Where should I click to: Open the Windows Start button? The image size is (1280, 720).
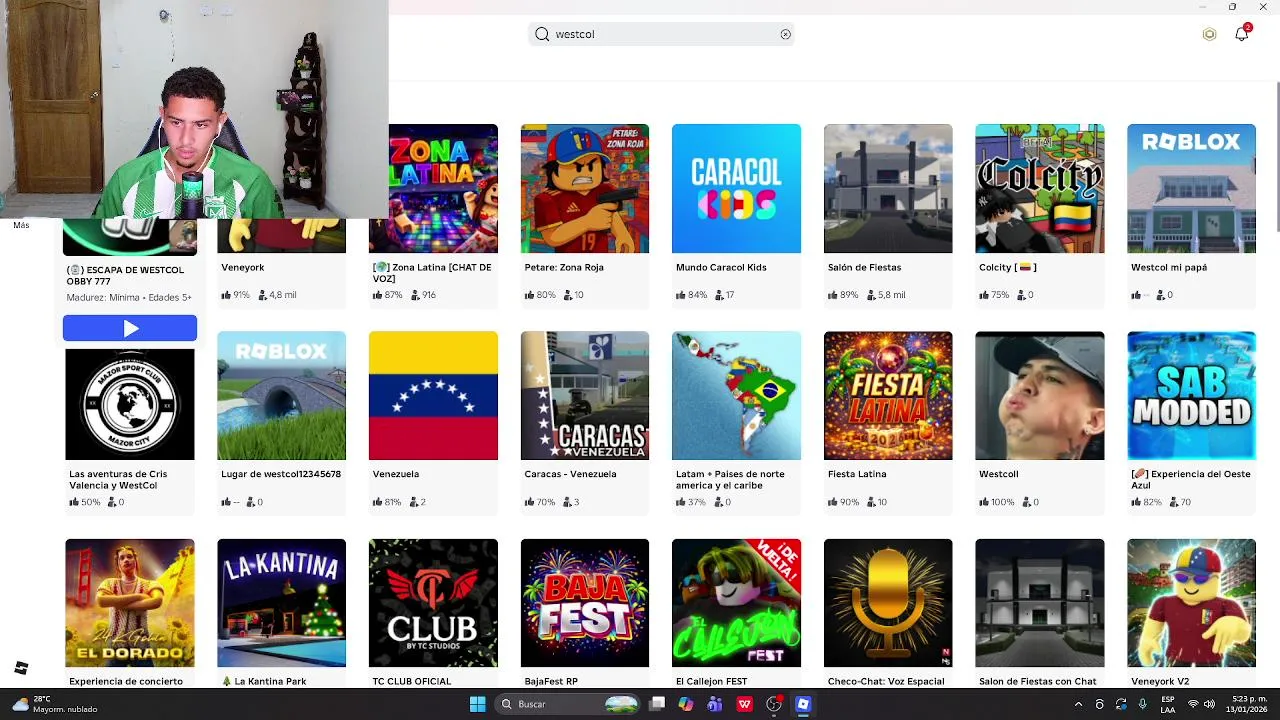477,704
